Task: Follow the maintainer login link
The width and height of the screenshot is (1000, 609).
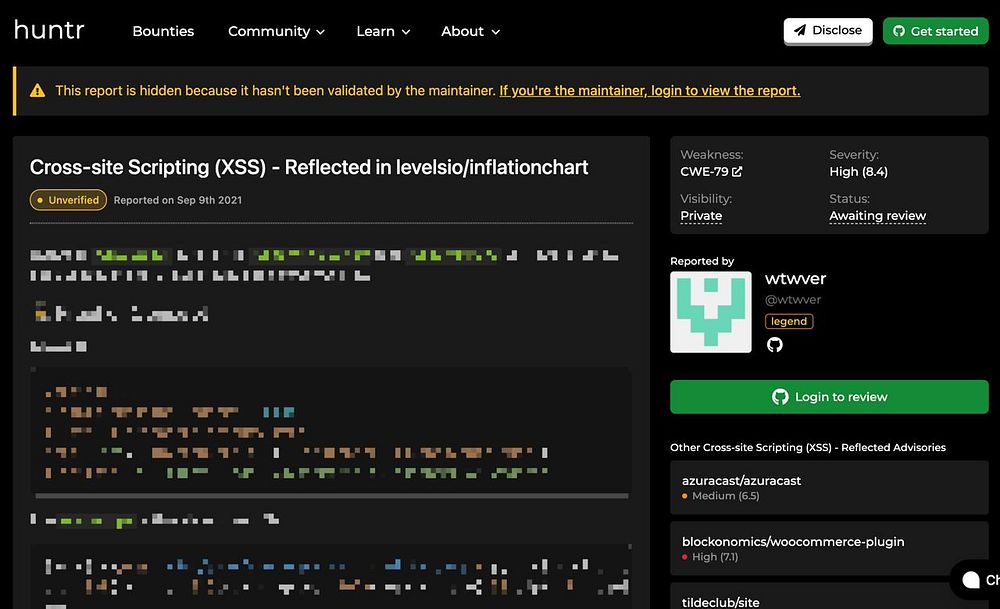Action: pos(649,91)
